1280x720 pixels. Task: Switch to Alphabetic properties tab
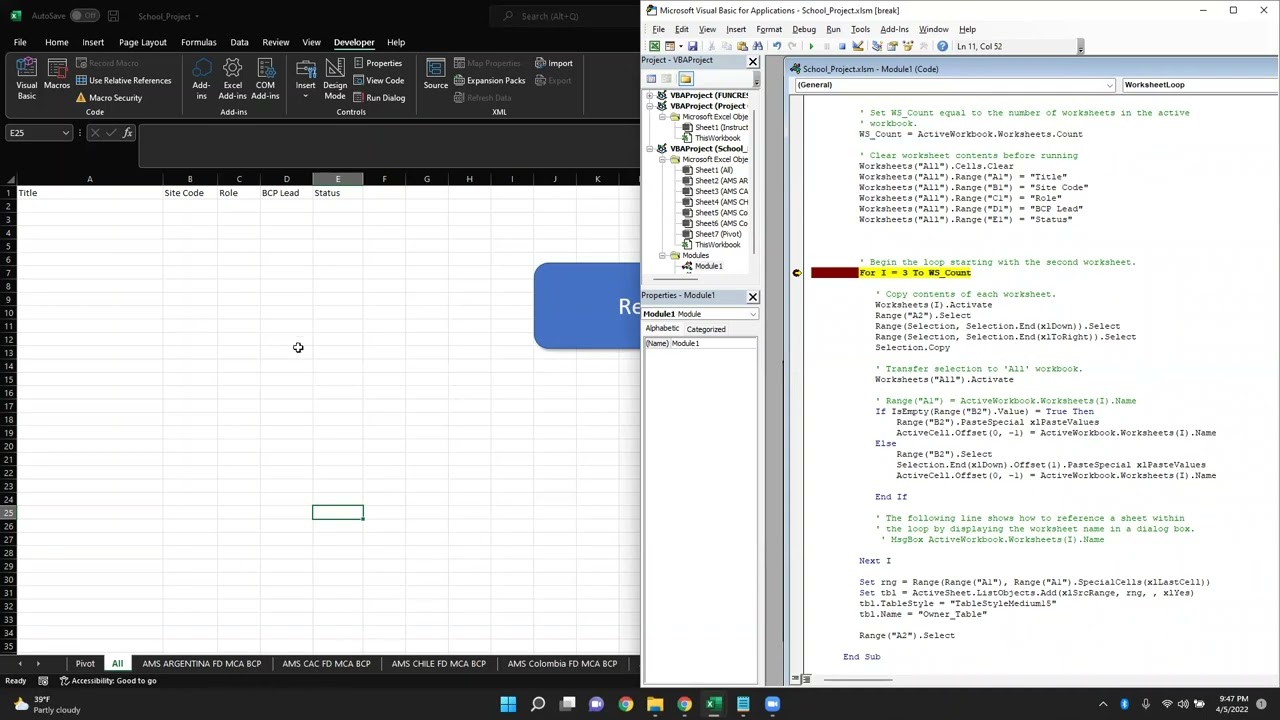coord(662,329)
